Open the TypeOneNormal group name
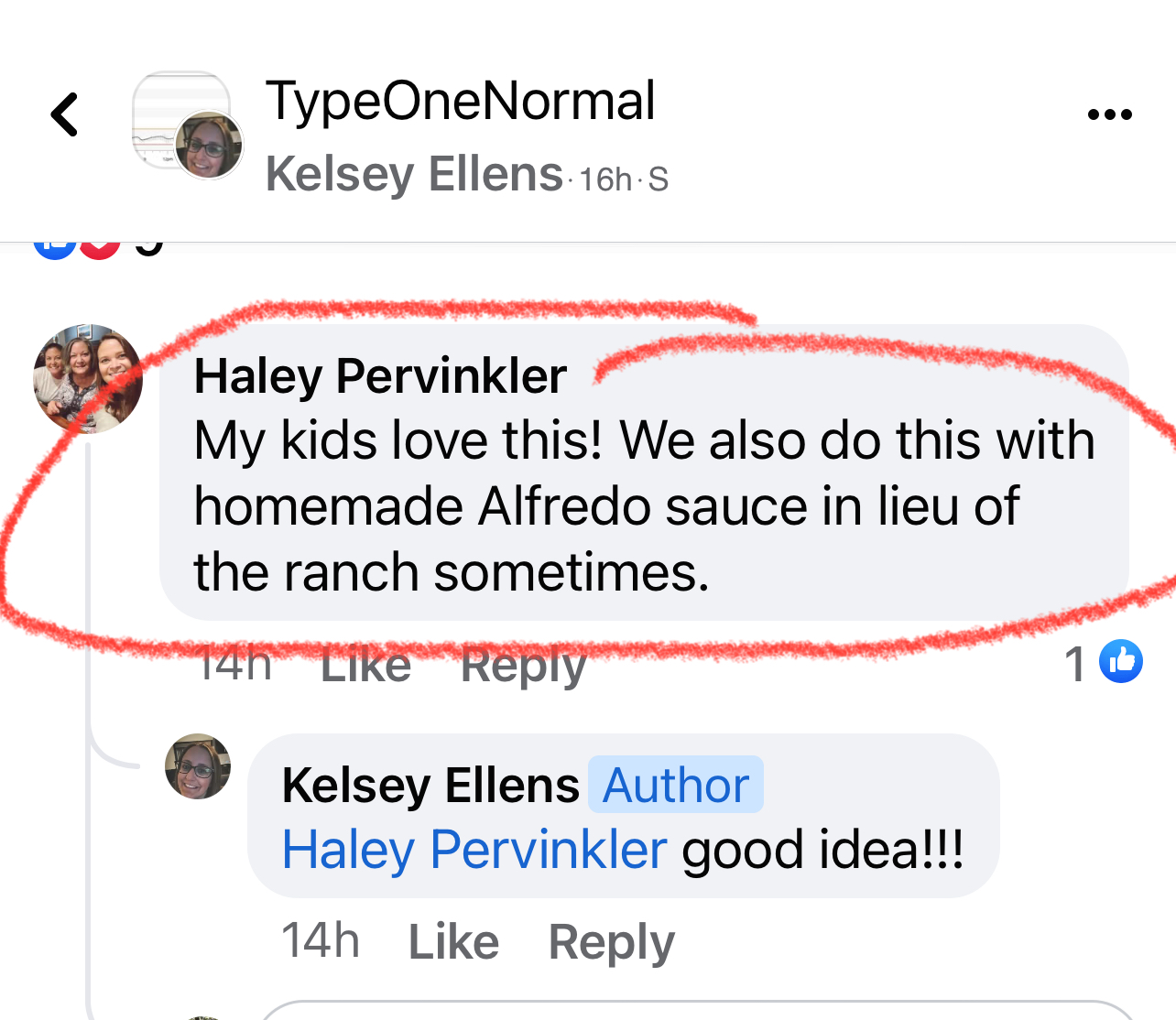The width and height of the screenshot is (1176, 1020). coord(460,101)
